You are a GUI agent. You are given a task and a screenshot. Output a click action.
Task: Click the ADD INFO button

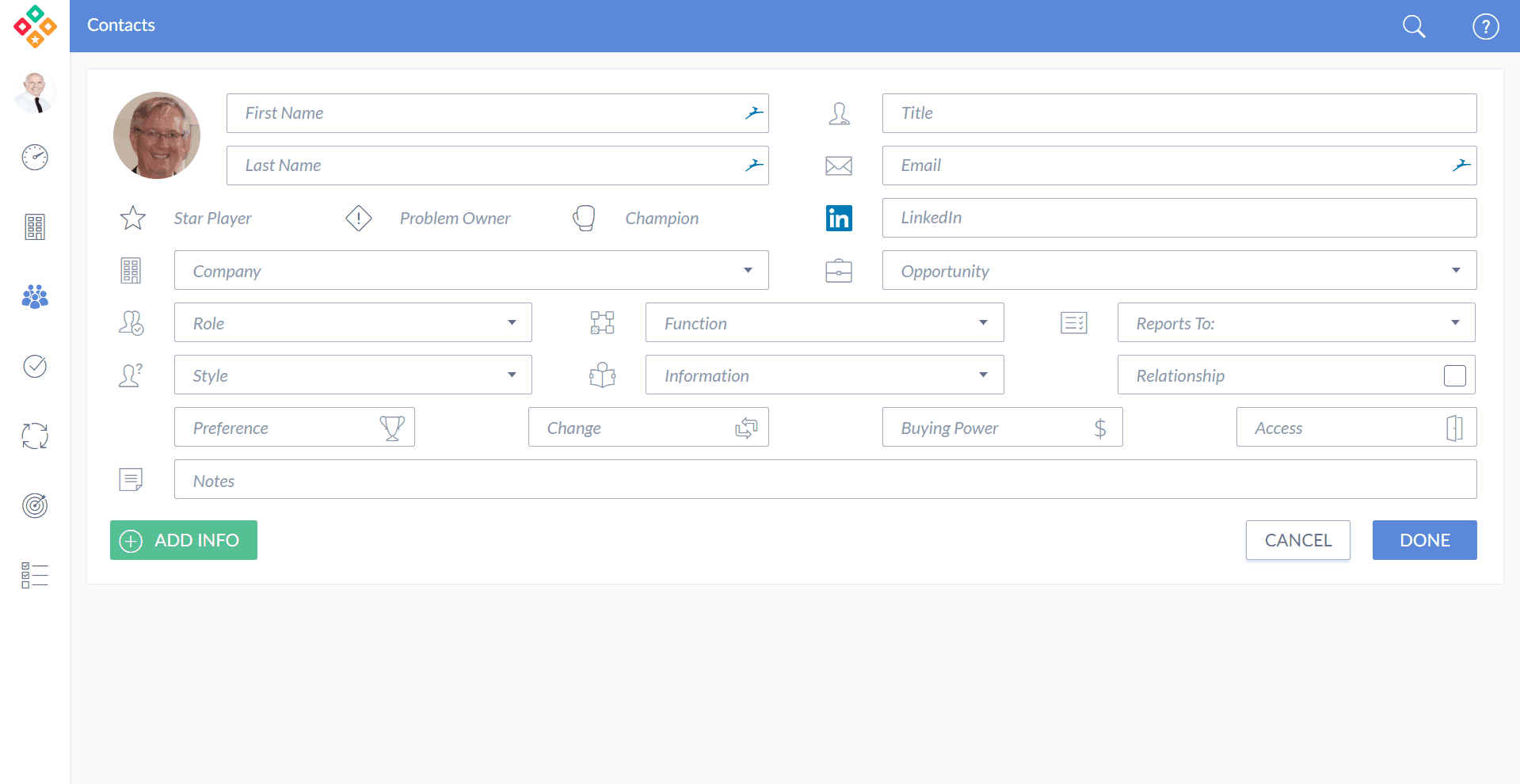[184, 540]
